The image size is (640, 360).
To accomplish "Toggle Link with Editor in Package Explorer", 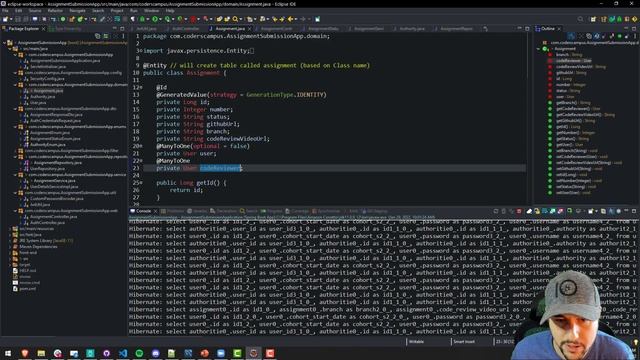I will (x=106, y=36).
